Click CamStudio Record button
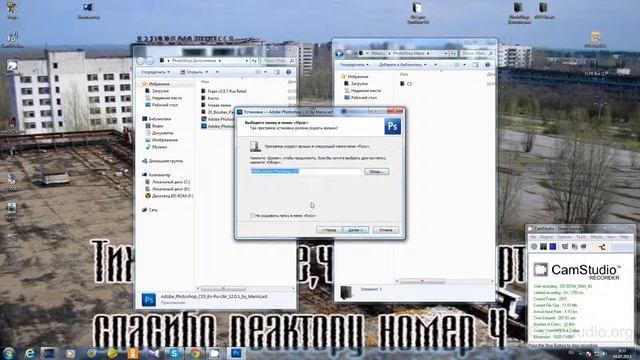This screenshot has height=360, width=640. [534, 247]
